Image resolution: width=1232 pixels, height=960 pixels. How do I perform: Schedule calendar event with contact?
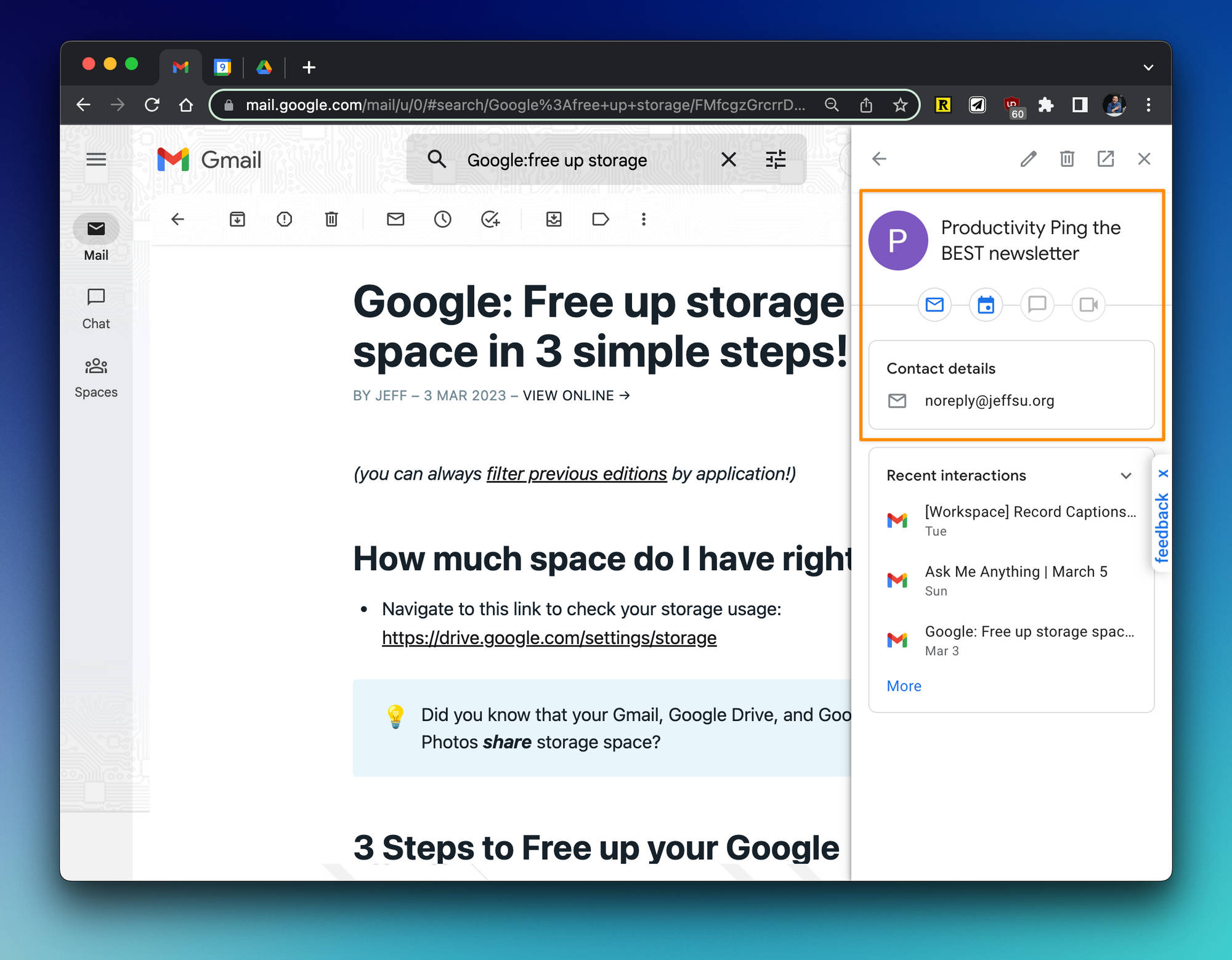[986, 304]
